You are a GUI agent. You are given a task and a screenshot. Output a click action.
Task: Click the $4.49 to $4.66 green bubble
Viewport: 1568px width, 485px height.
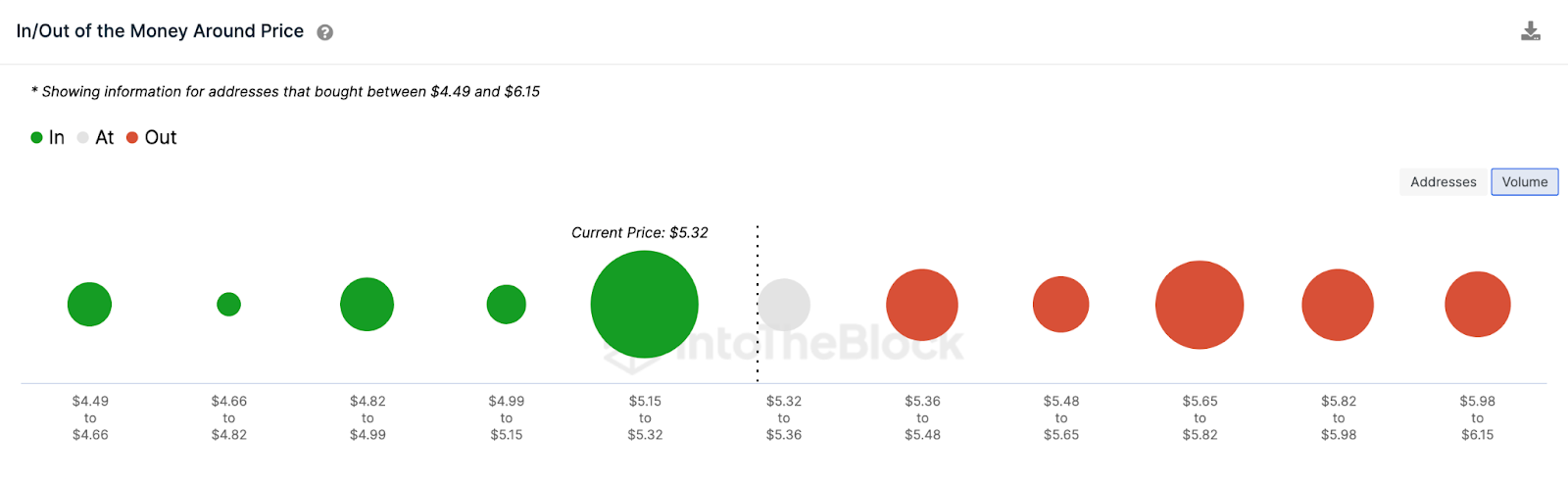tap(89, 305)
